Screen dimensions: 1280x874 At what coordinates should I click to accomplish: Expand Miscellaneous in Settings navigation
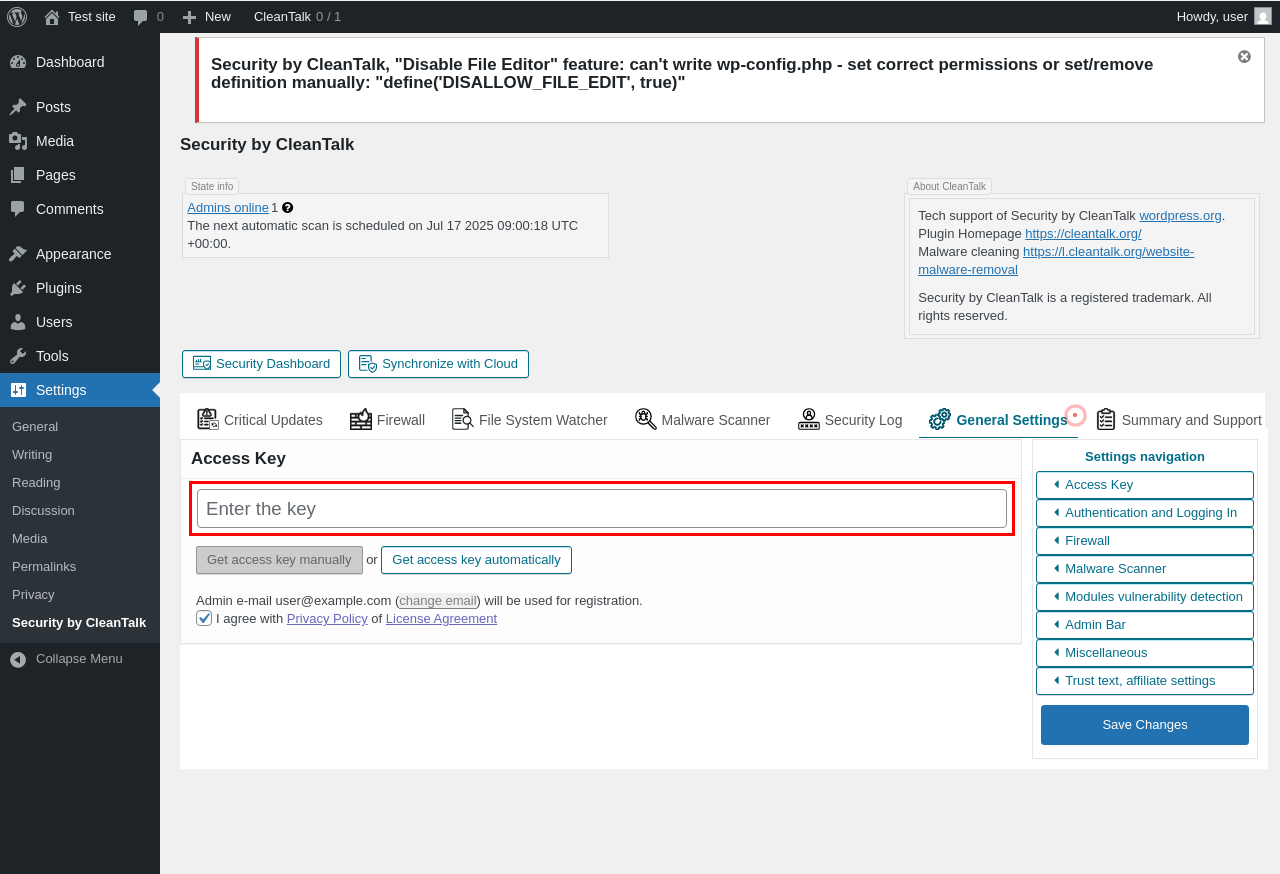(x=1145, y=653)
